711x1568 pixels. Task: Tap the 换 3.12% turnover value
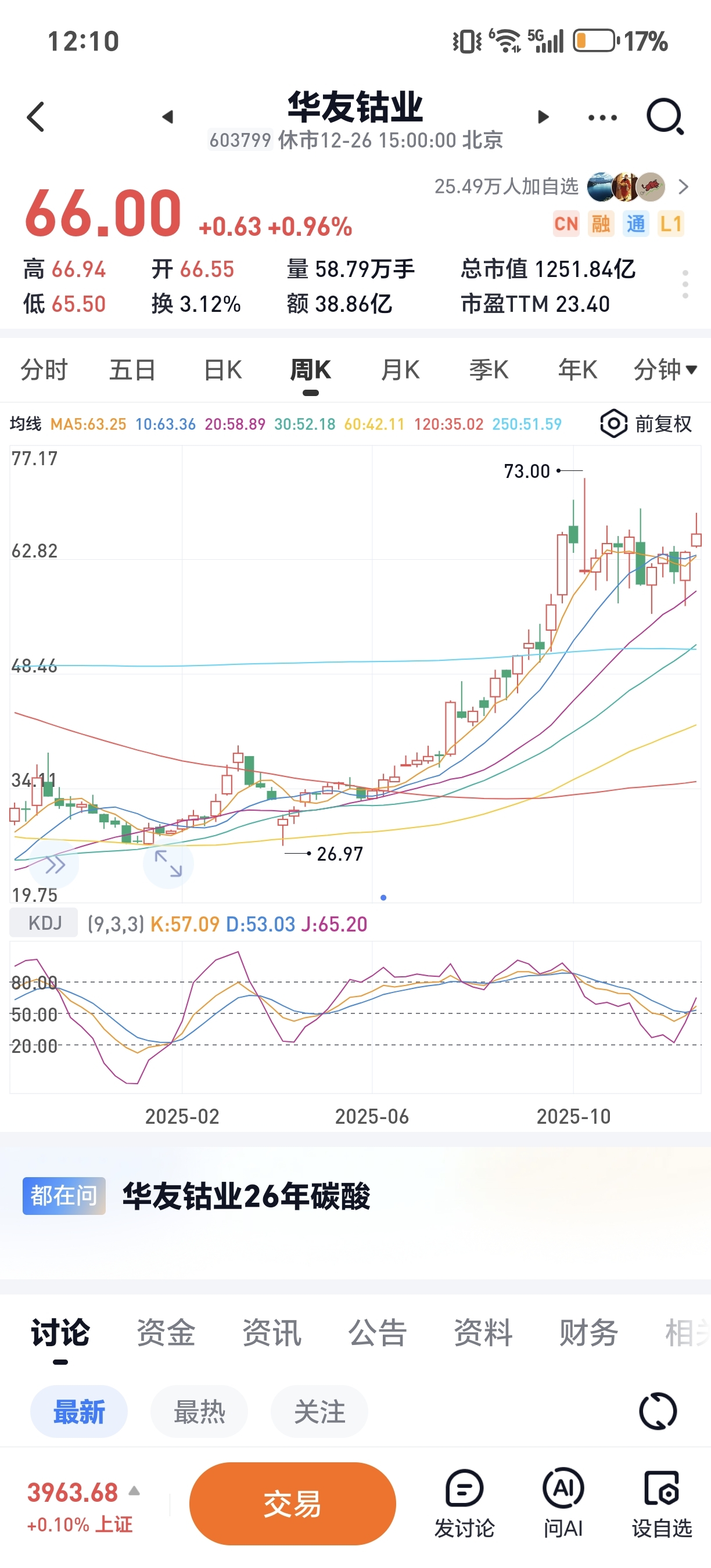(x=196, y=304)
